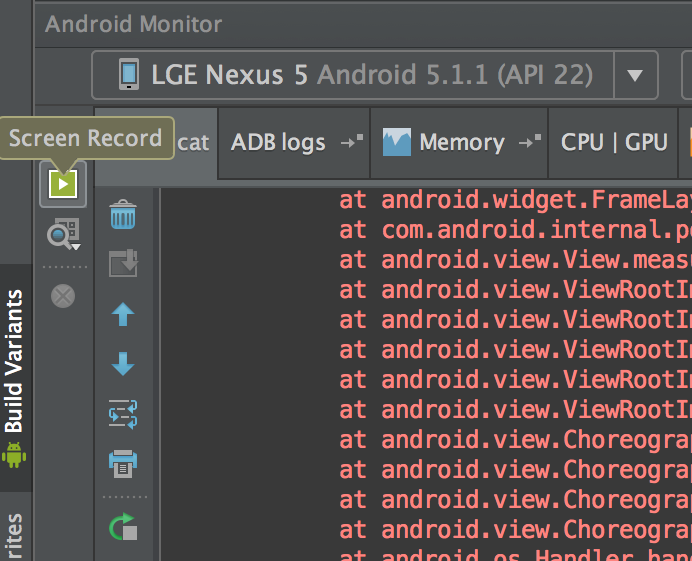Jump up the stack trace with up arrow
The width and height of the screenshot is (692, 561).
tap(123, 314)
